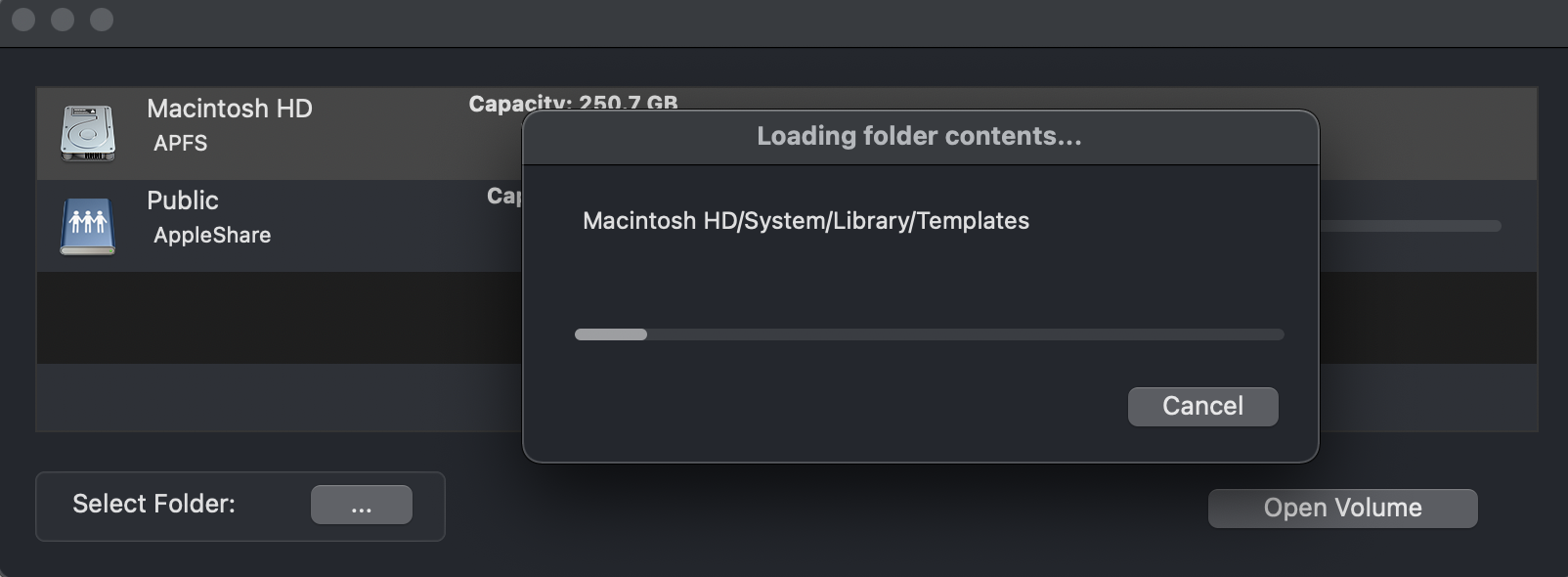Close the window with red button
Image resolution: width=1568 pixels, height=577 pixels.
coord(23,20)
